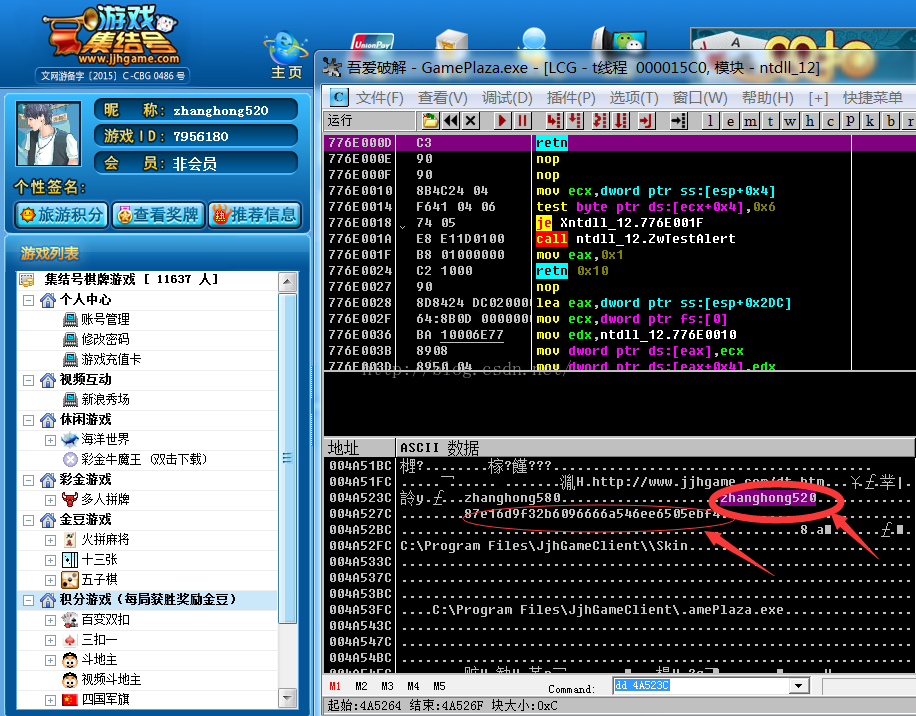
Task: Select 修改密码 in the game list
Action: coord(105,339)
